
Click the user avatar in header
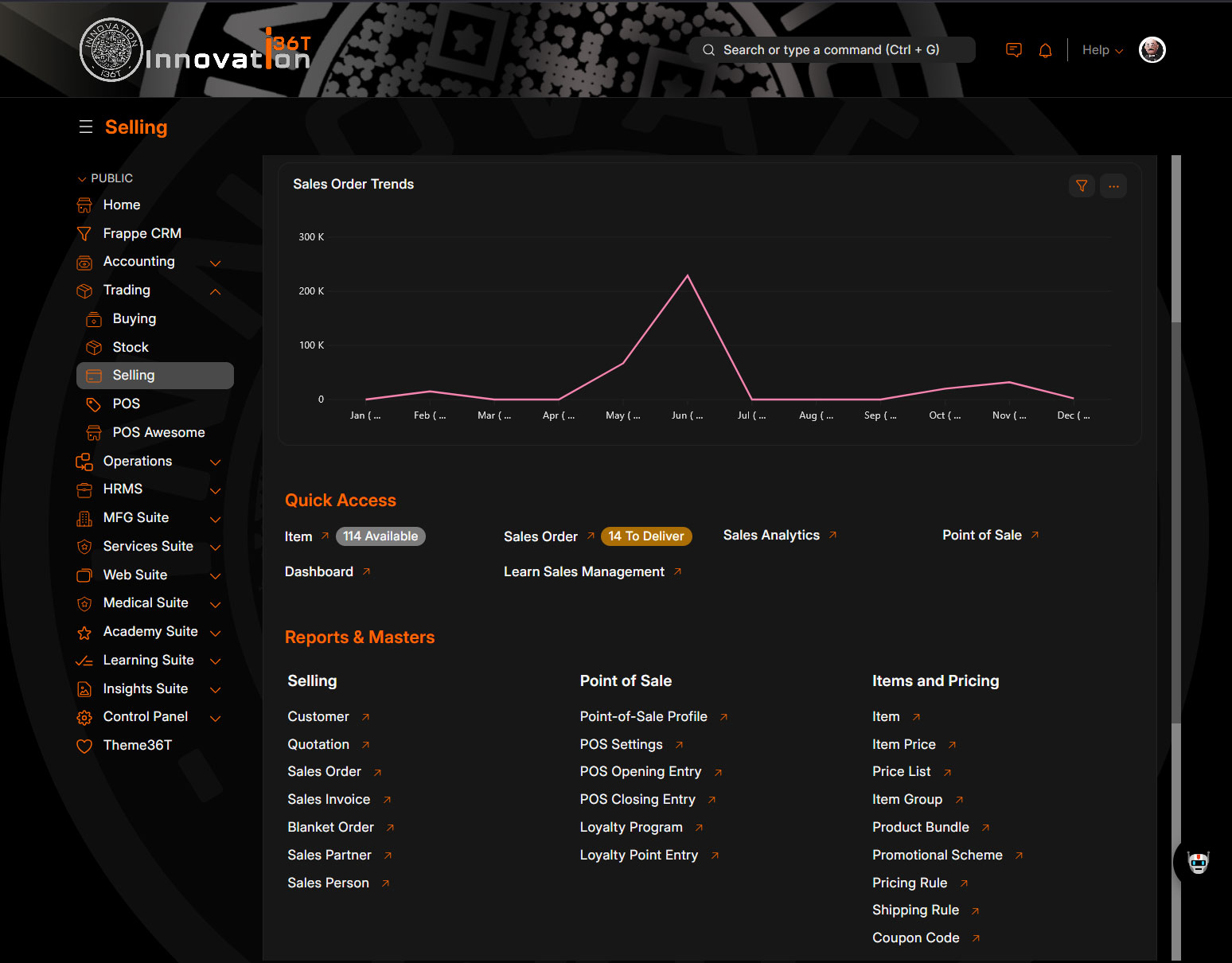(1152, 50)
